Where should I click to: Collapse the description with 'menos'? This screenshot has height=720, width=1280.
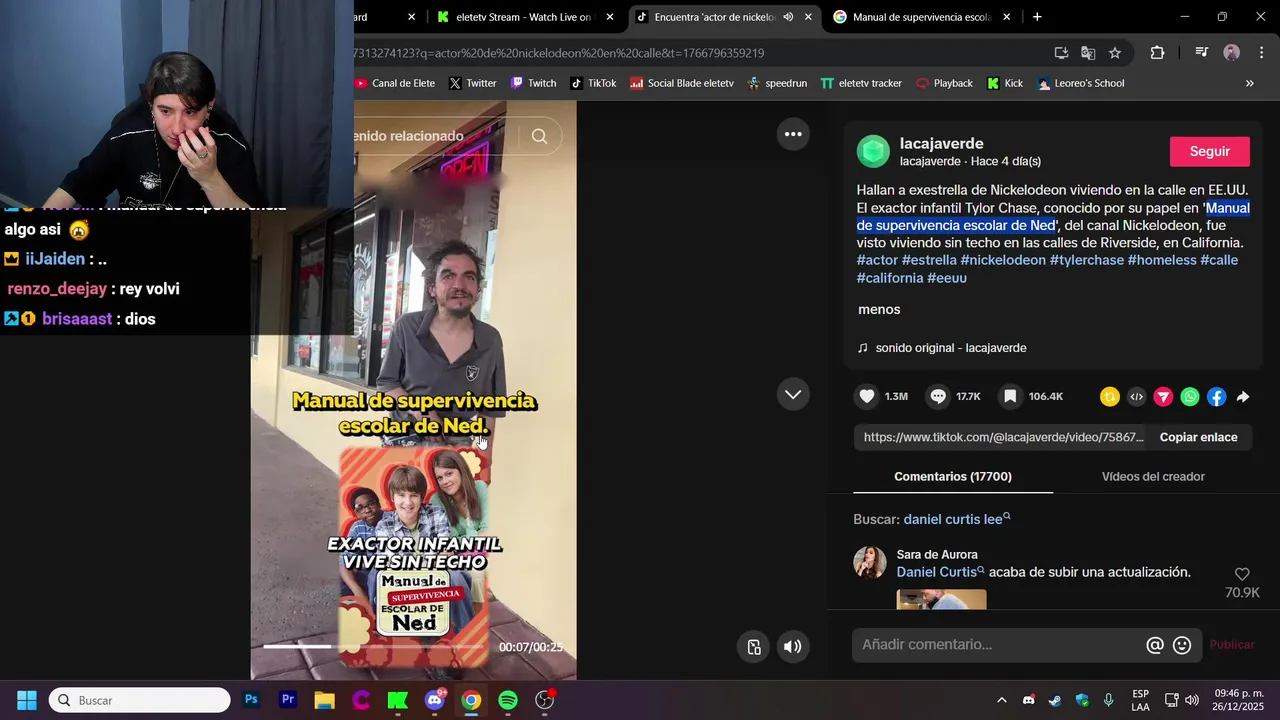(x=879, y=309)
